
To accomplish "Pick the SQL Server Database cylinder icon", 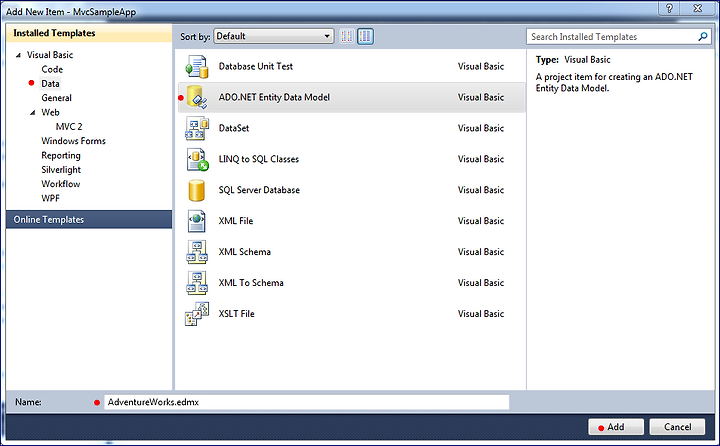I will coord(197,190).
